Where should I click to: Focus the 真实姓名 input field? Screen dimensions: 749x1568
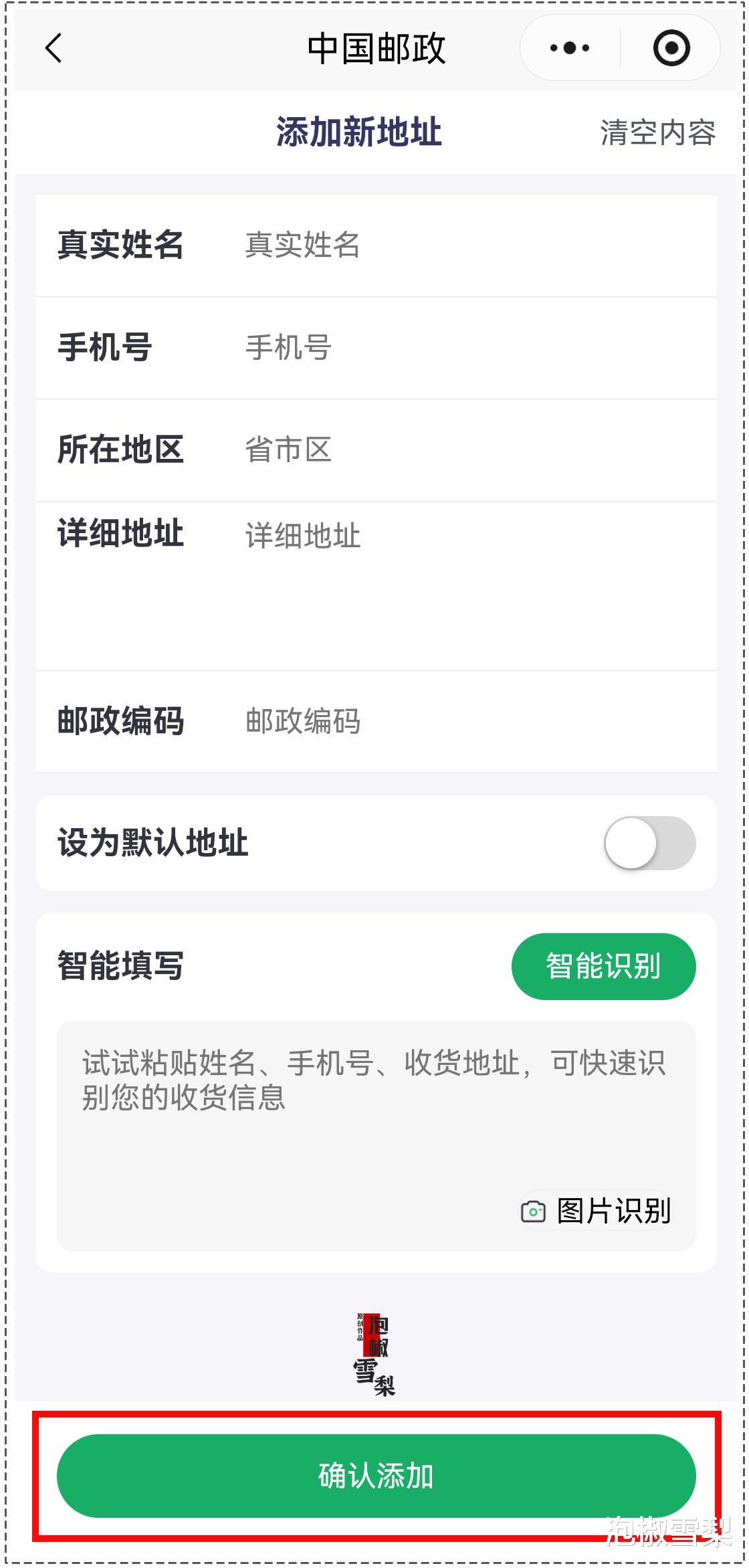pos(468,245)
